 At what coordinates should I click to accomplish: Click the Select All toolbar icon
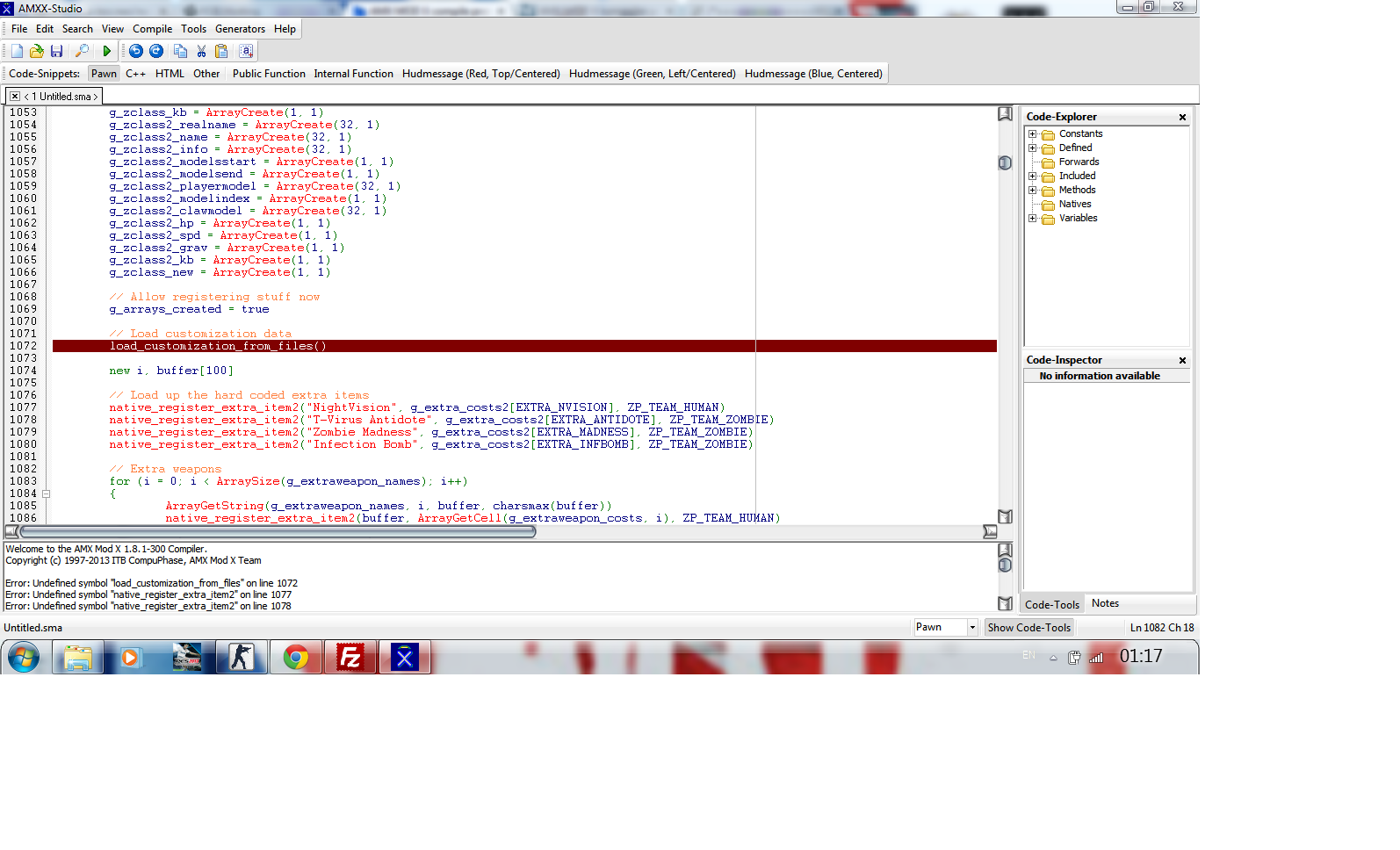[x=246, y=51]
